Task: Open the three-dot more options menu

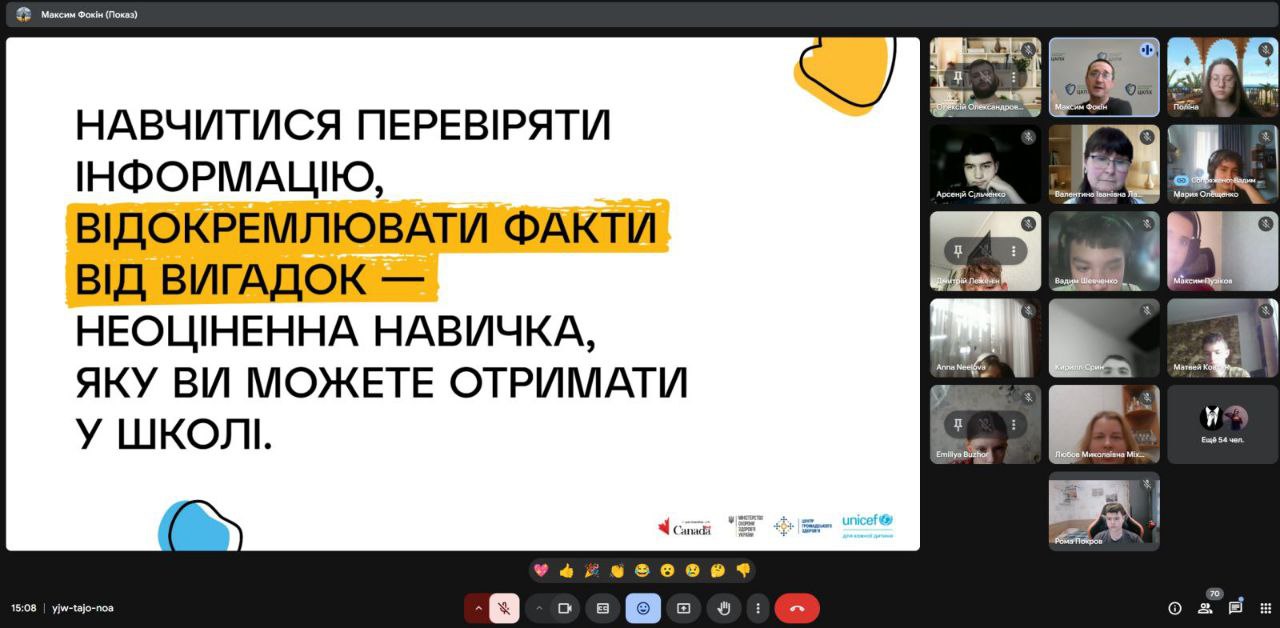Action: [758, 608]
